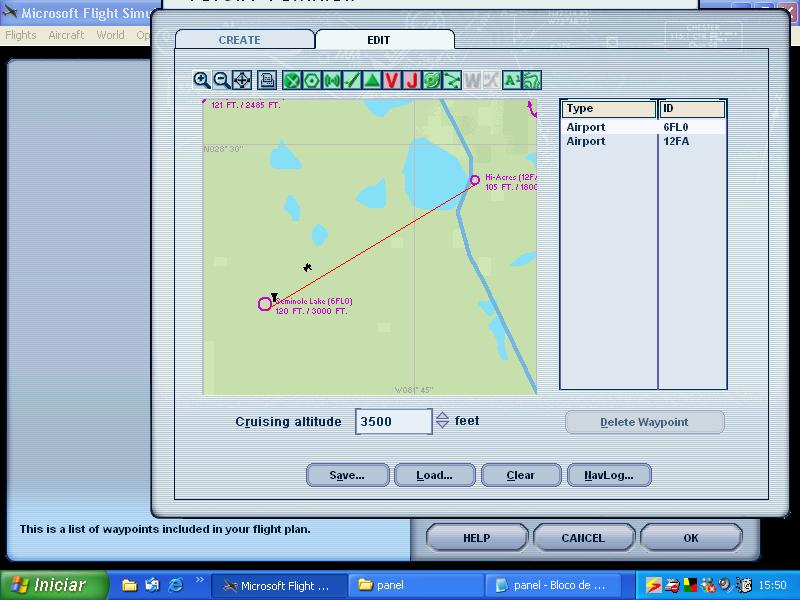The height and width of the screenshot is (600, 800).
Task: Open the Aircraft menu
Action: coord(66,35)
